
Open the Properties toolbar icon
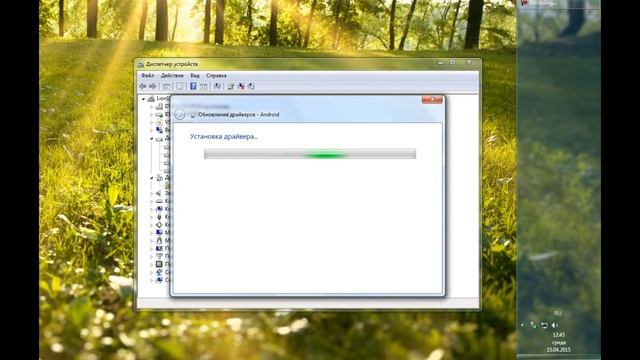pos(180,86)
